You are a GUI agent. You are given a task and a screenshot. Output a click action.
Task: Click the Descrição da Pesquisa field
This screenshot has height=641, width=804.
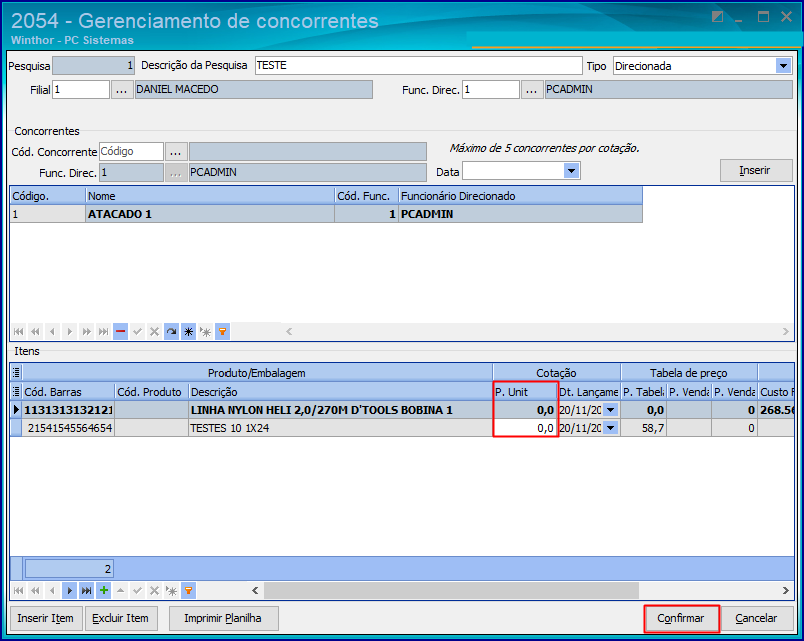pos(418,66)
